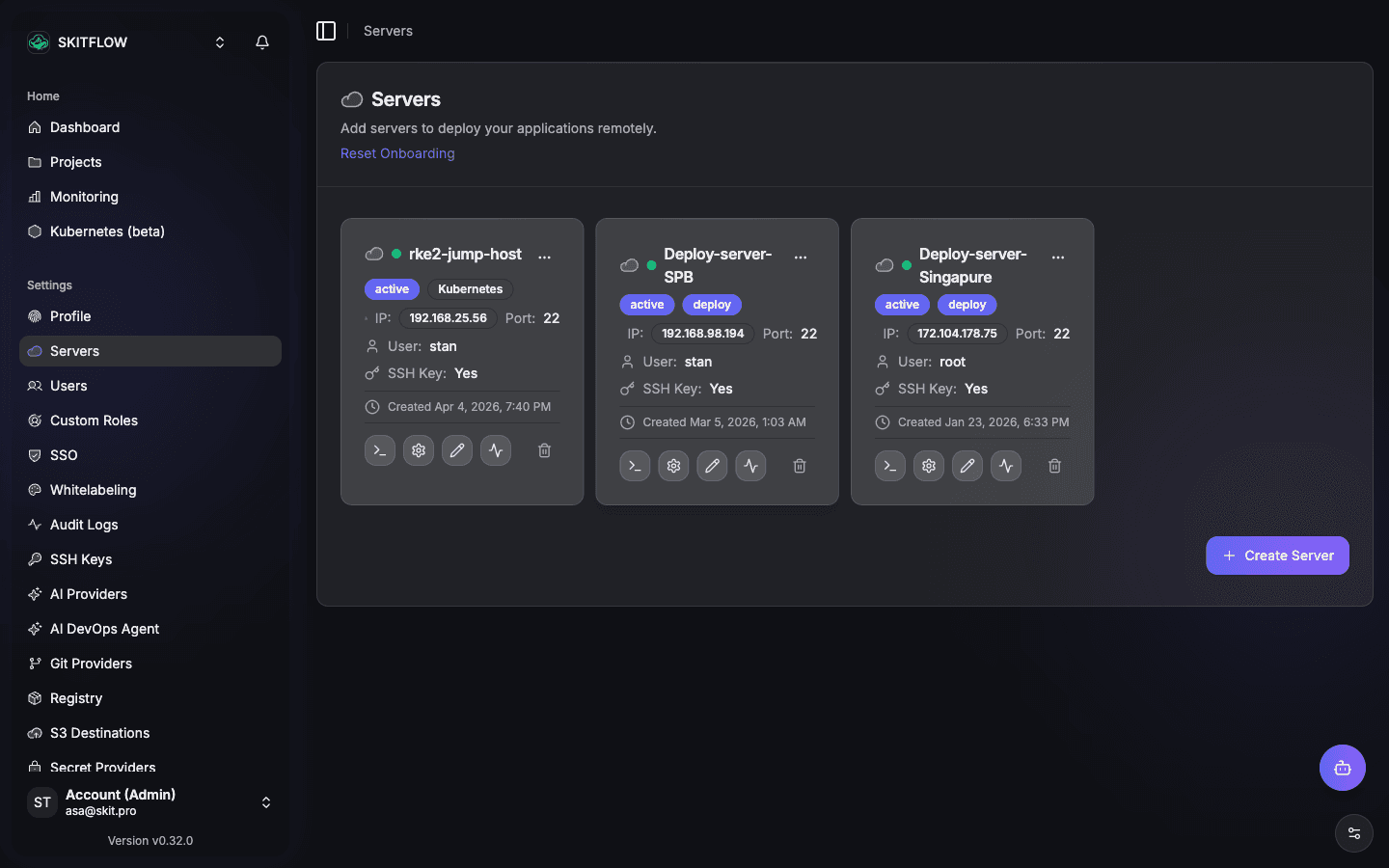This screenshot has height=868, width=1389.
Task: Open Monitoring page
Action: coord(150,197)
